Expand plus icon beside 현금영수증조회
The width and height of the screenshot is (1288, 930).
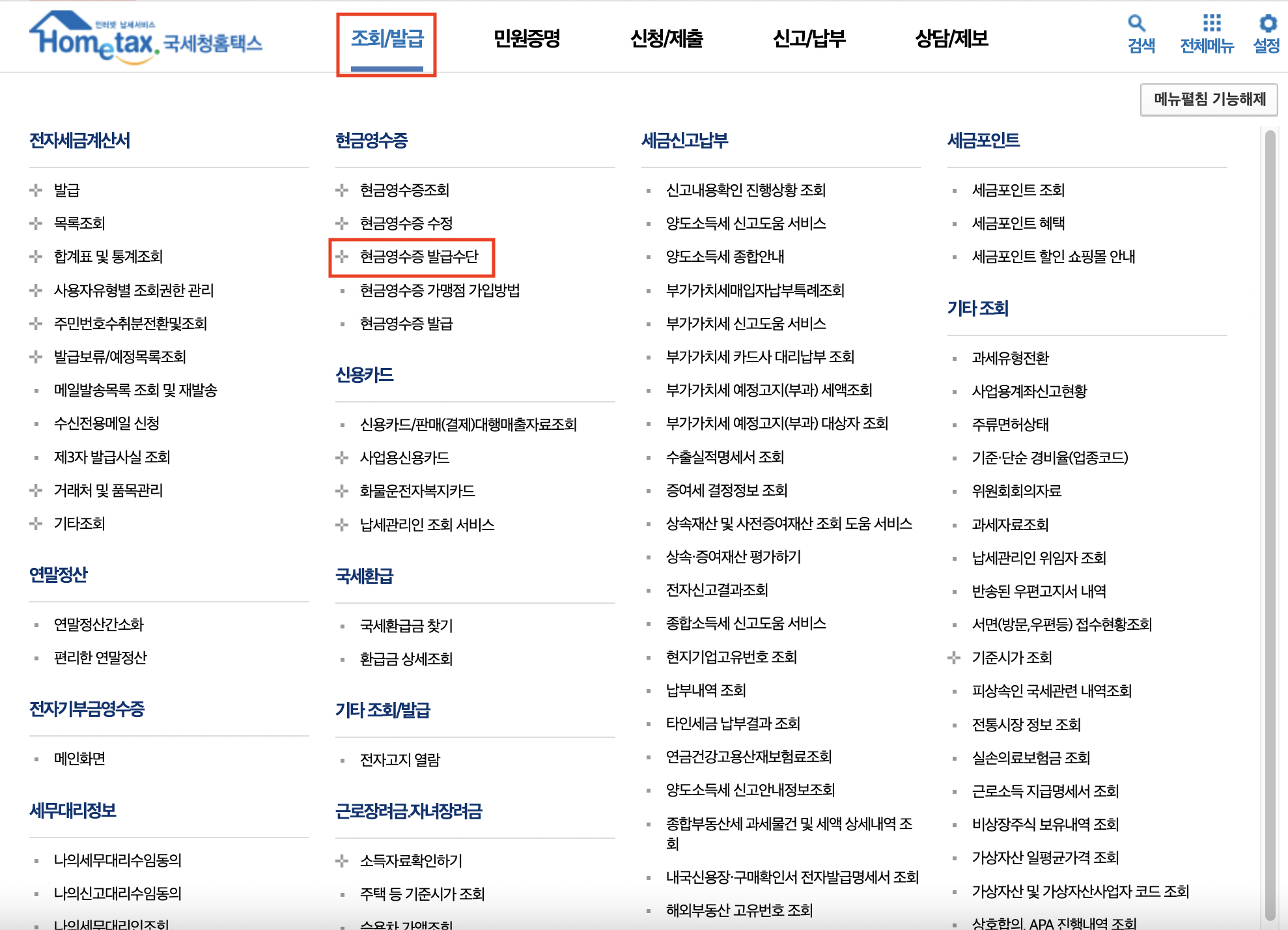pyautogui.click(x=342, y=190)
